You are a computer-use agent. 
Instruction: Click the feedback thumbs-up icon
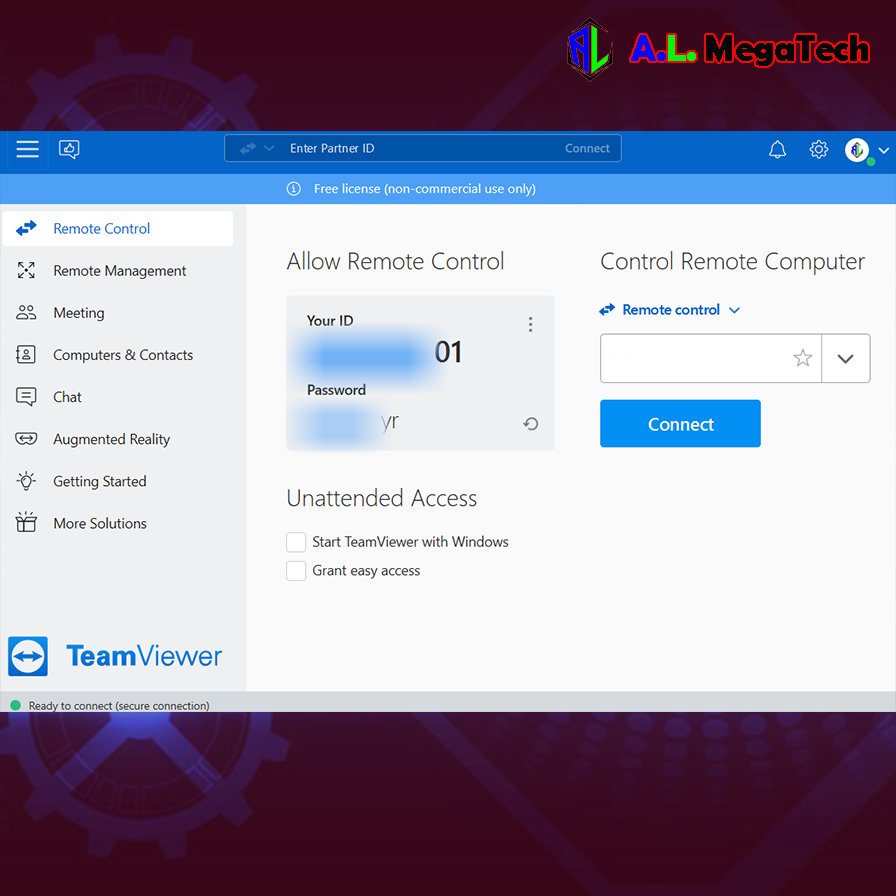click(x=69, y=149)
